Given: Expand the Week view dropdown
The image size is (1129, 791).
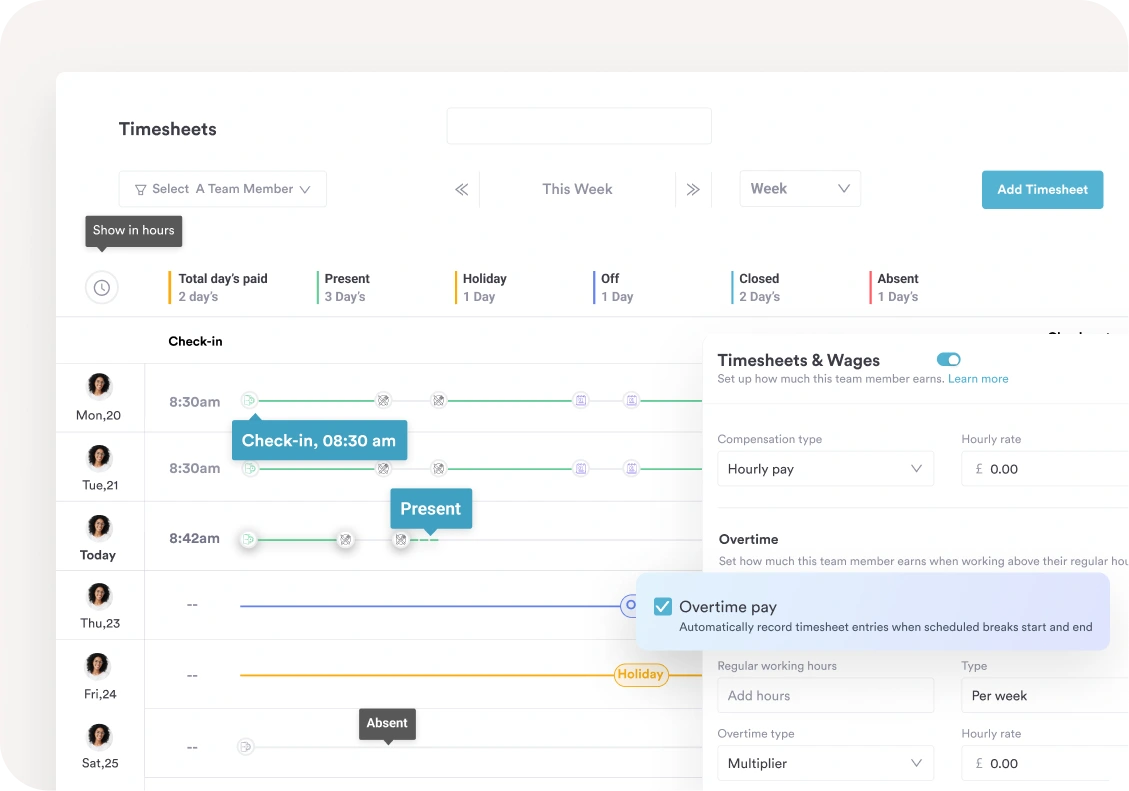Looking at the screenshot, I should (x=800, y=189).
